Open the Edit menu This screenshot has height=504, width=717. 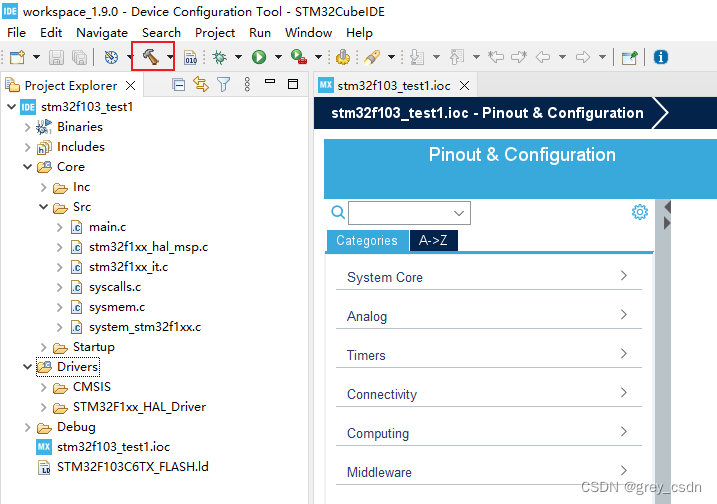pos(51,33)
